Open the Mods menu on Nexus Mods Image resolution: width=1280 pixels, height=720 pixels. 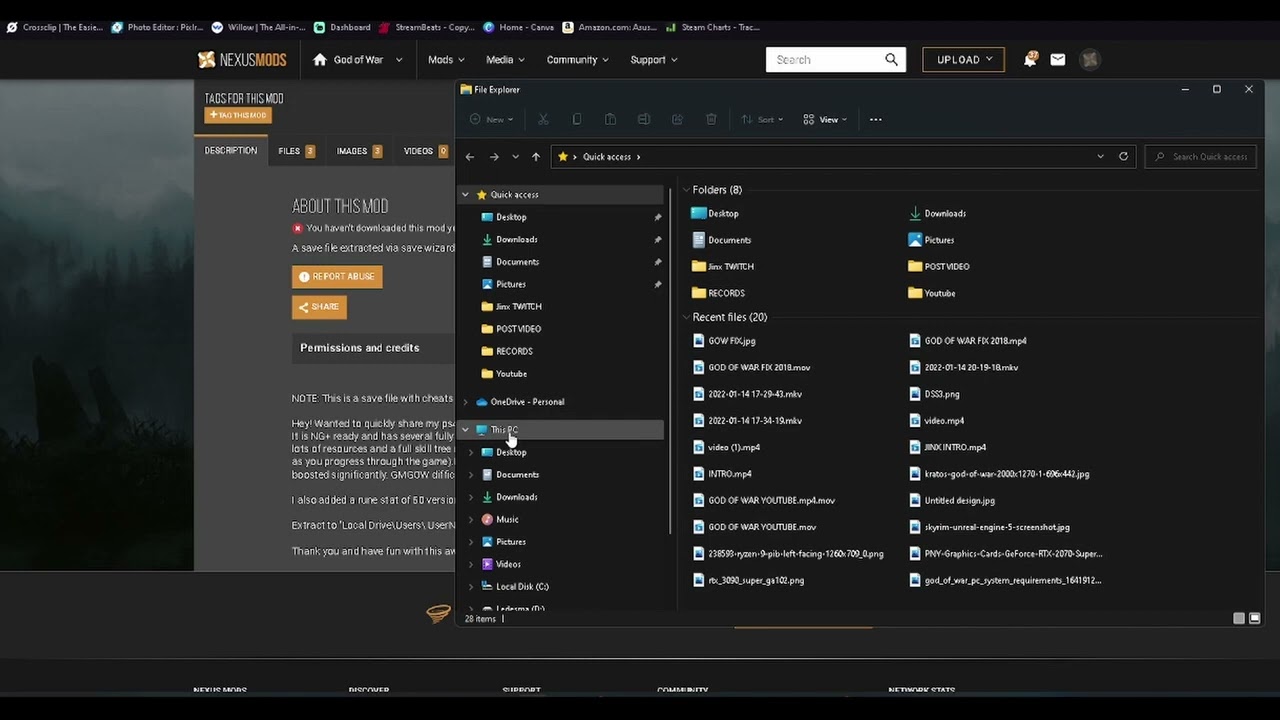point(447,60)
